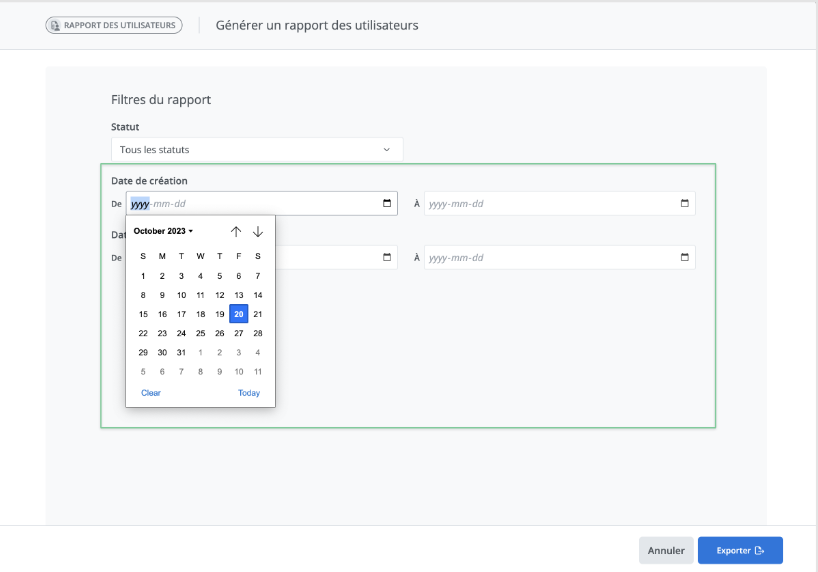Select October 1 in the calendar
Image resolution: width=818 pixels, height=572 pixels.
point(143,276)
